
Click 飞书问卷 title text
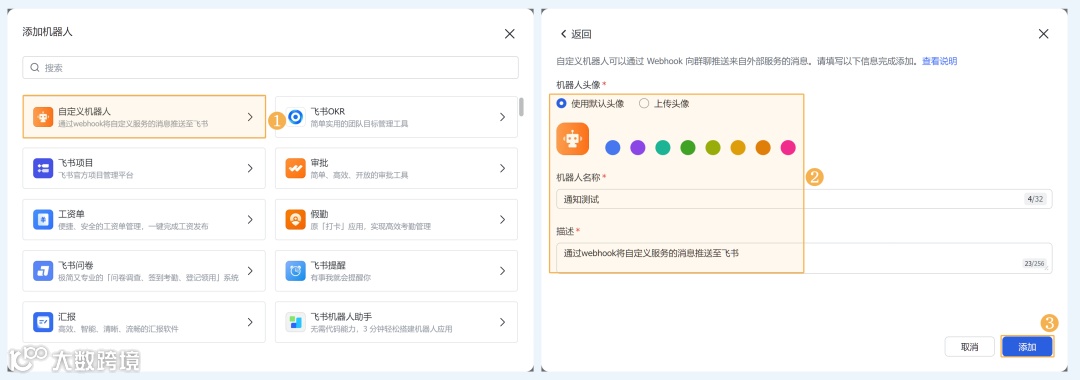(76, 265)
